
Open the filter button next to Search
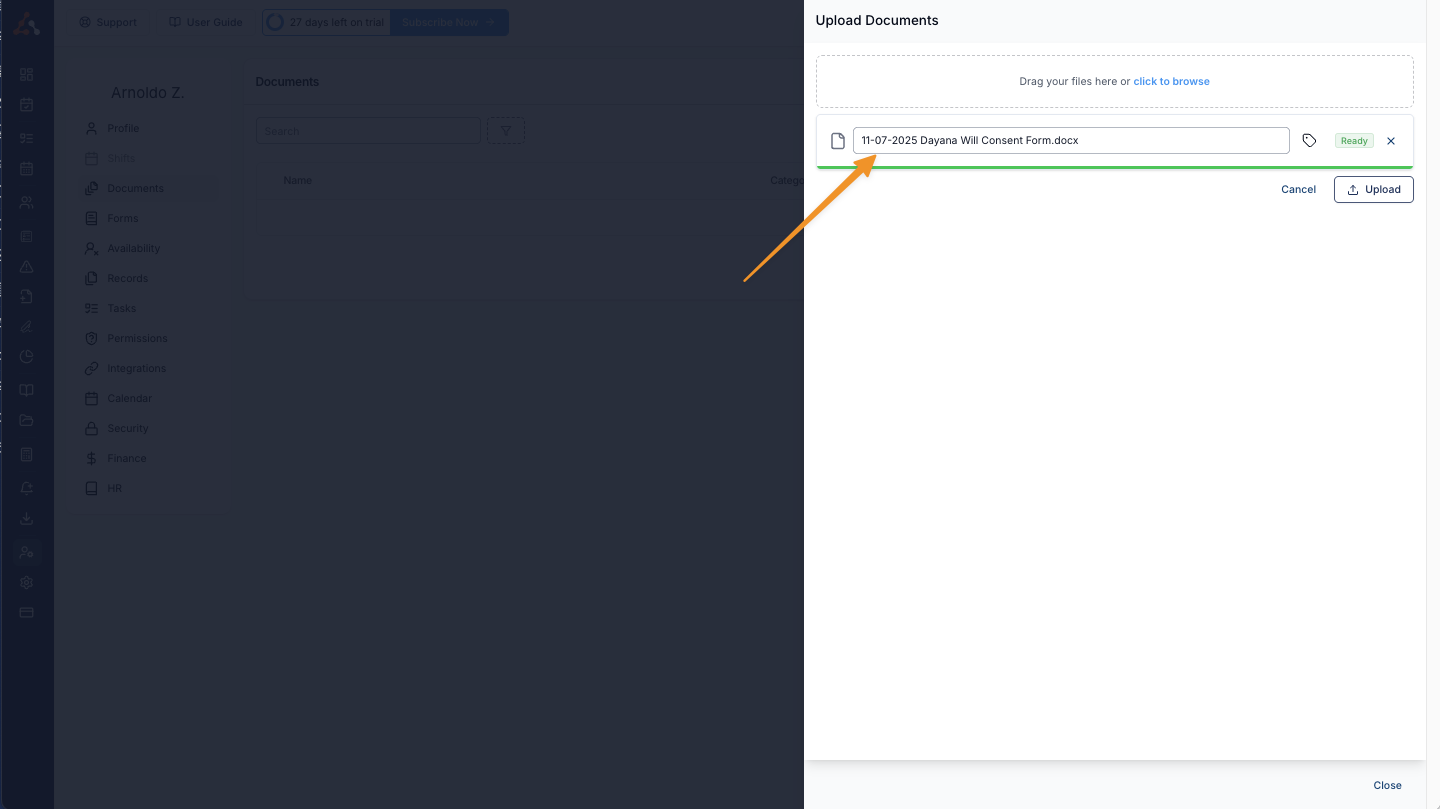click(x=505, y=131)
